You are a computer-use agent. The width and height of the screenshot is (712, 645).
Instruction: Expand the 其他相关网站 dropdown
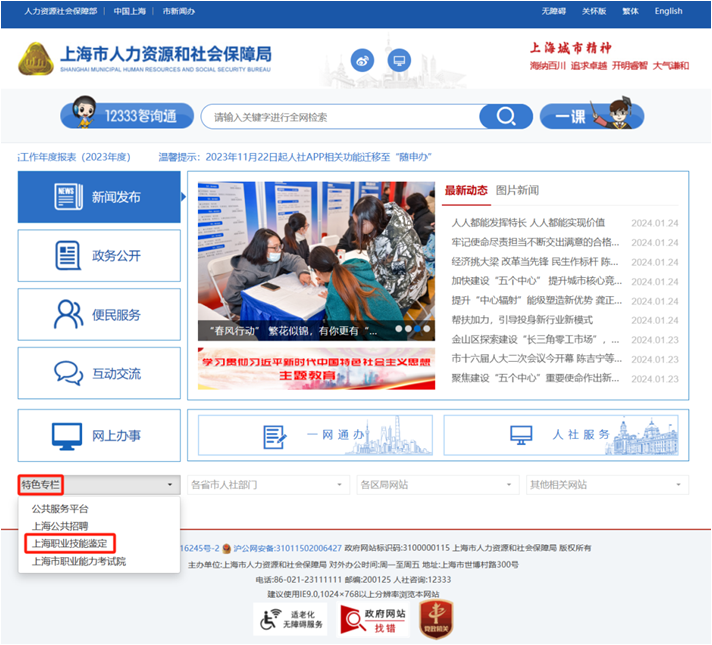607,485
